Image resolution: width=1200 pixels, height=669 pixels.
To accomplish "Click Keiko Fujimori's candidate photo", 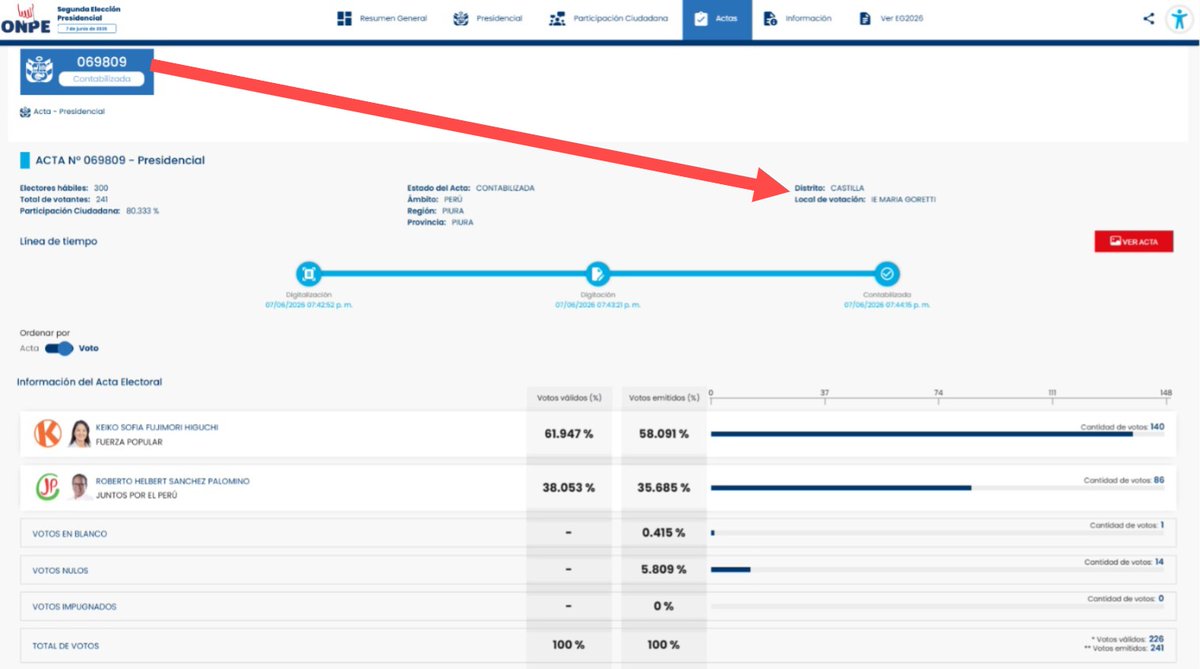I will (80, 433).
